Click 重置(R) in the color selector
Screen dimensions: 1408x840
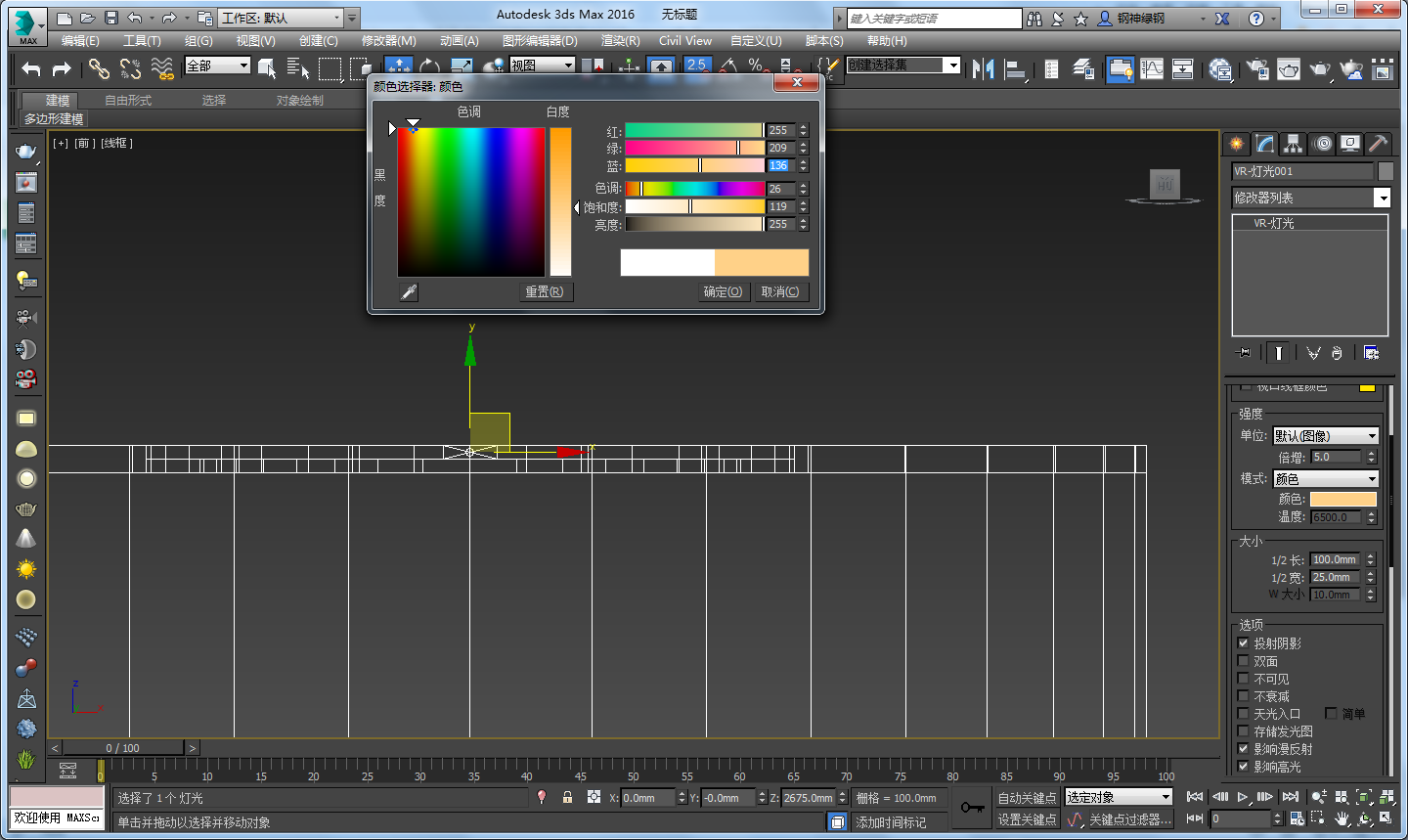[545, 291]
